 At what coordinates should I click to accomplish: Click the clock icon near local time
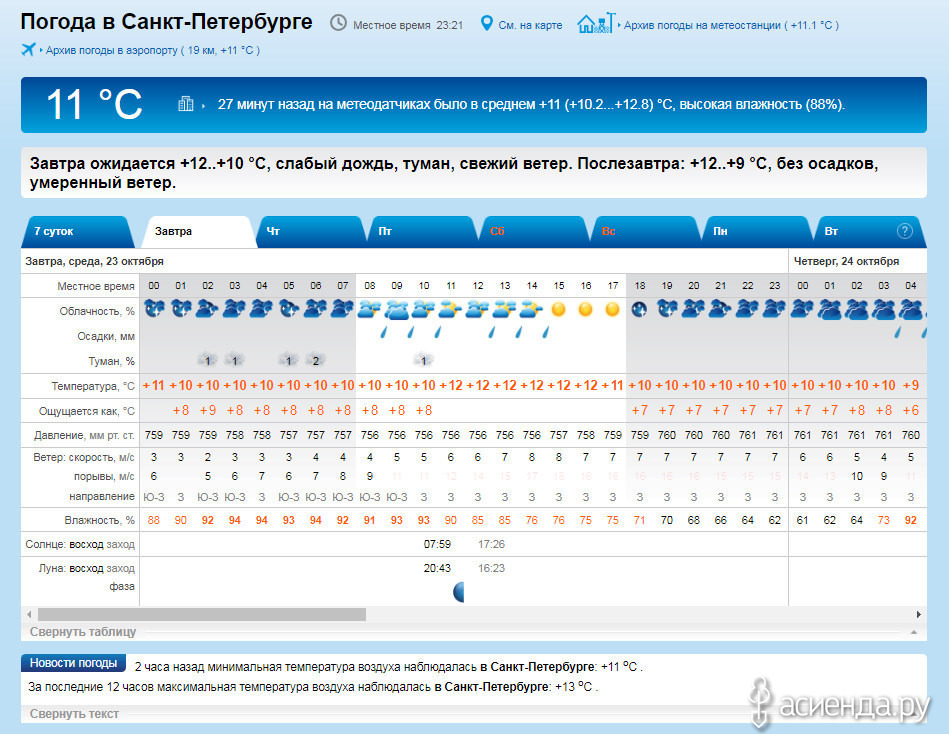click(338, 24)
